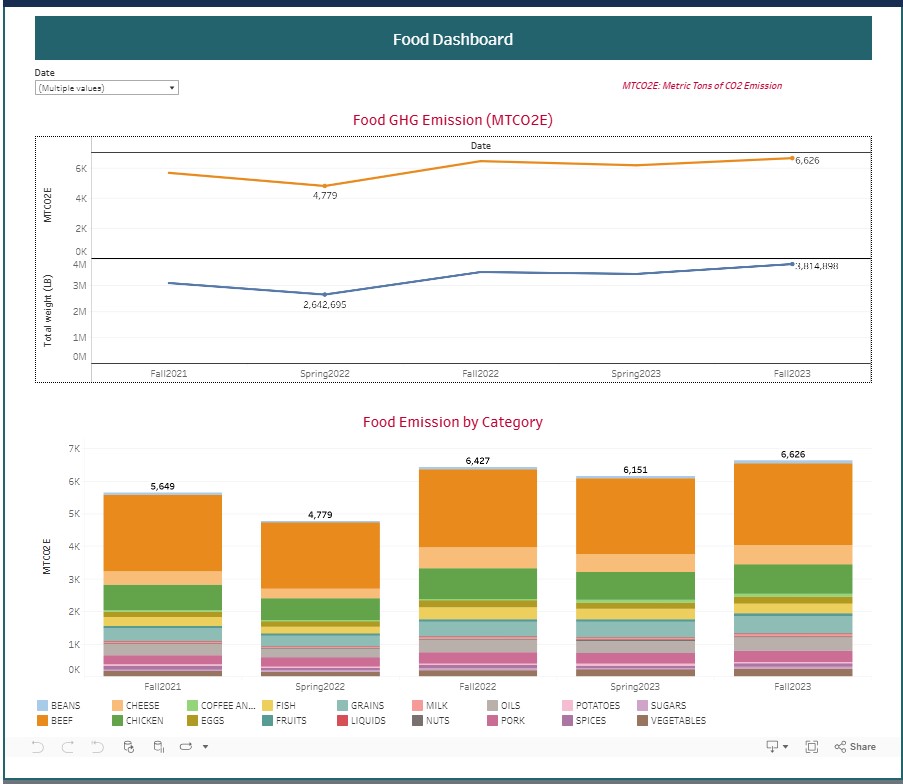Click the Food Dashboard title banner
This screenshot has width=903, height=784.
[x=453, y=40]
